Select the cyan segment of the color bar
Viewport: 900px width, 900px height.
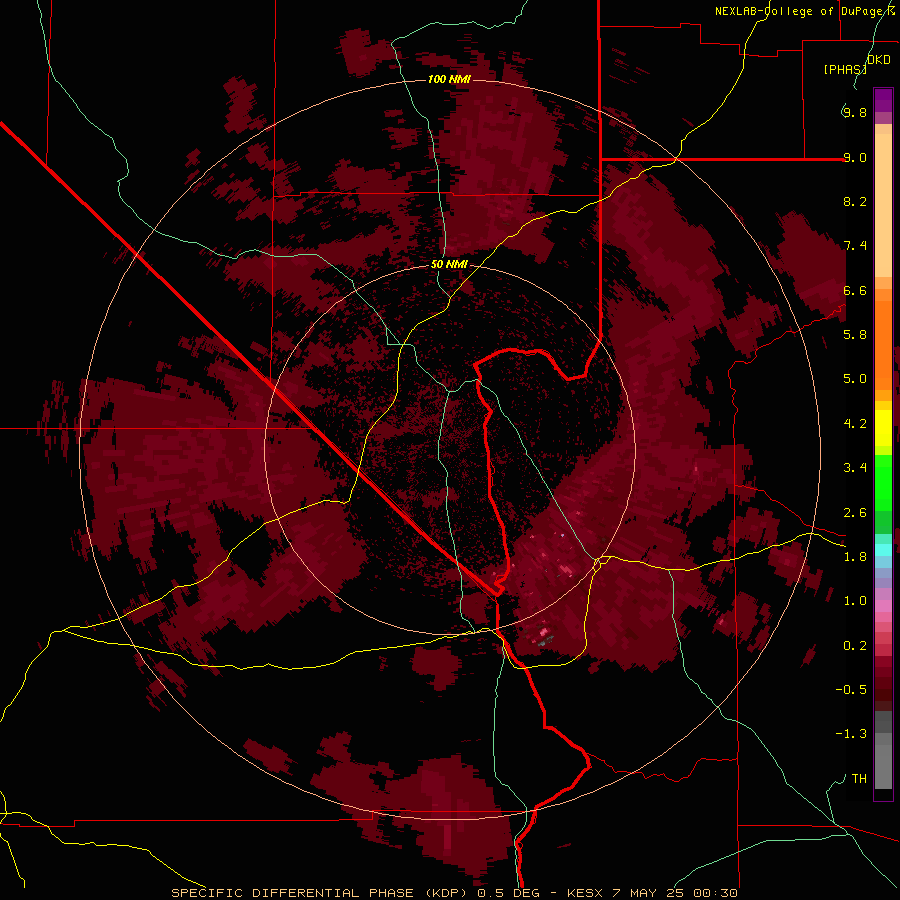(x=883, y=549)
